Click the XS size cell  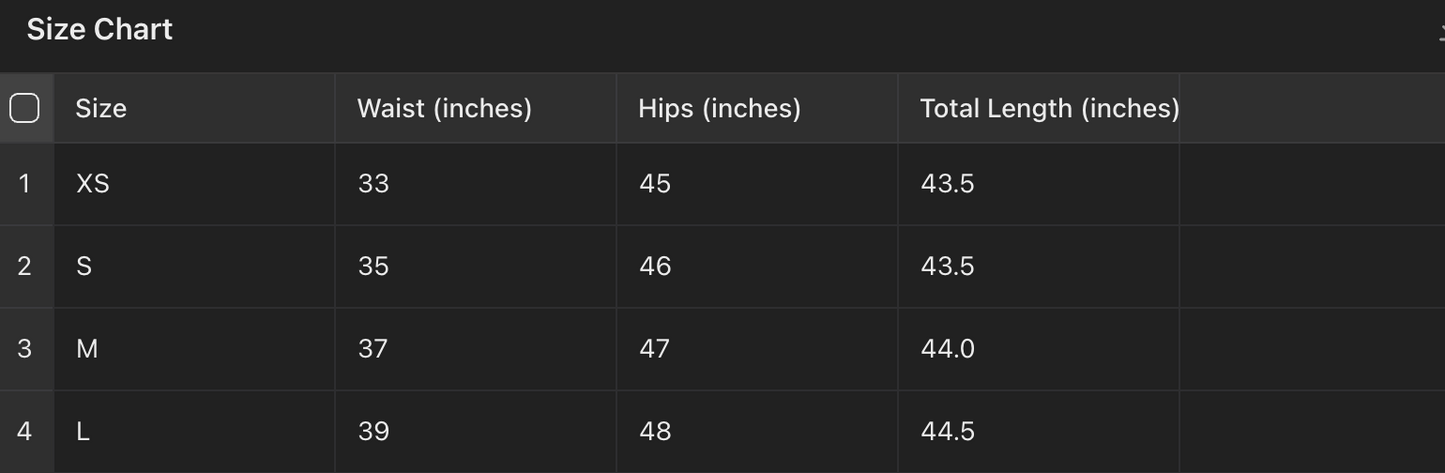click(93, 184)
